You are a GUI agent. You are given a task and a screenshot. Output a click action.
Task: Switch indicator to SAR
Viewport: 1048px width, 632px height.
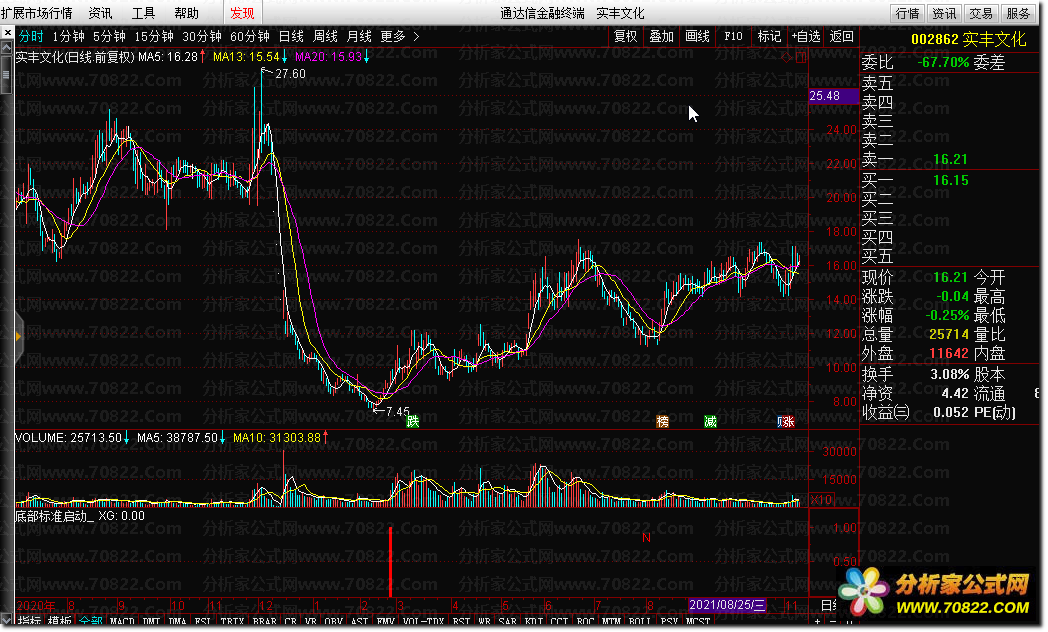[x=508, y=621]
